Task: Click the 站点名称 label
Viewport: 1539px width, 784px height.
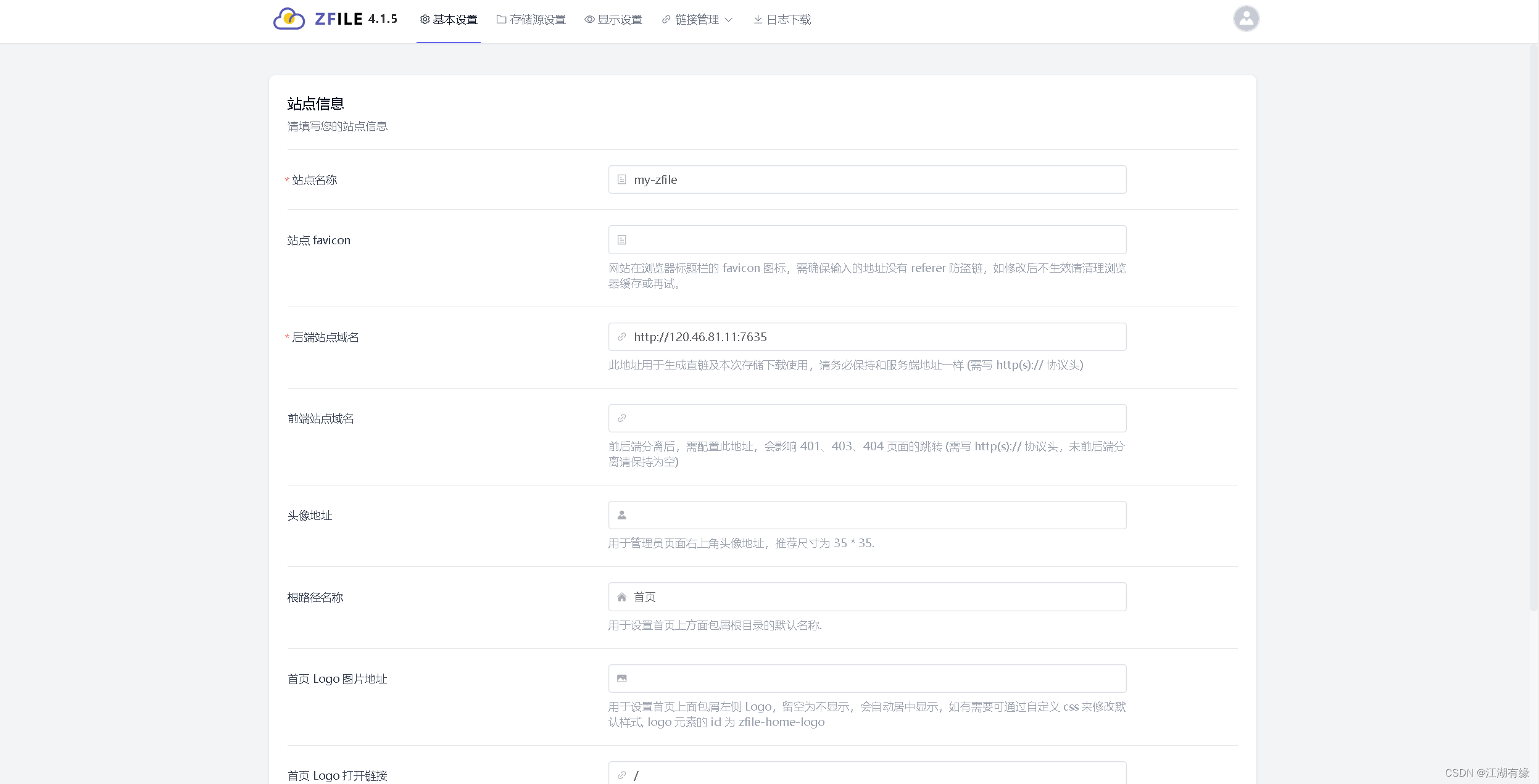Action: (x=315, y=180)
